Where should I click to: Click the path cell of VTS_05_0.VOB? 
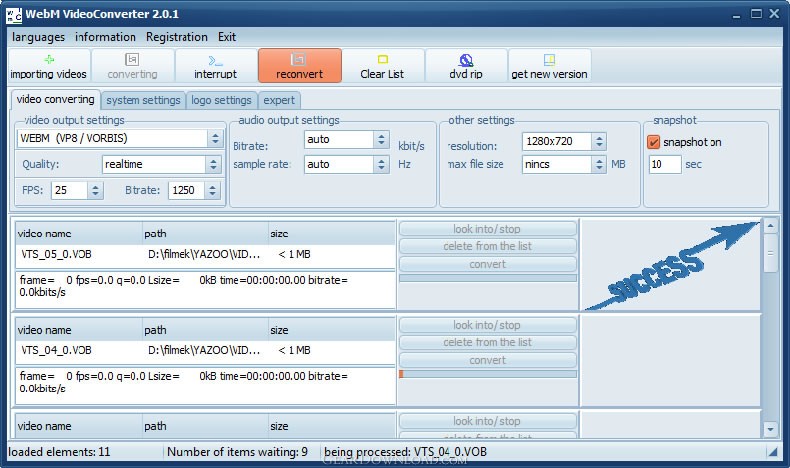pos(204,254)
